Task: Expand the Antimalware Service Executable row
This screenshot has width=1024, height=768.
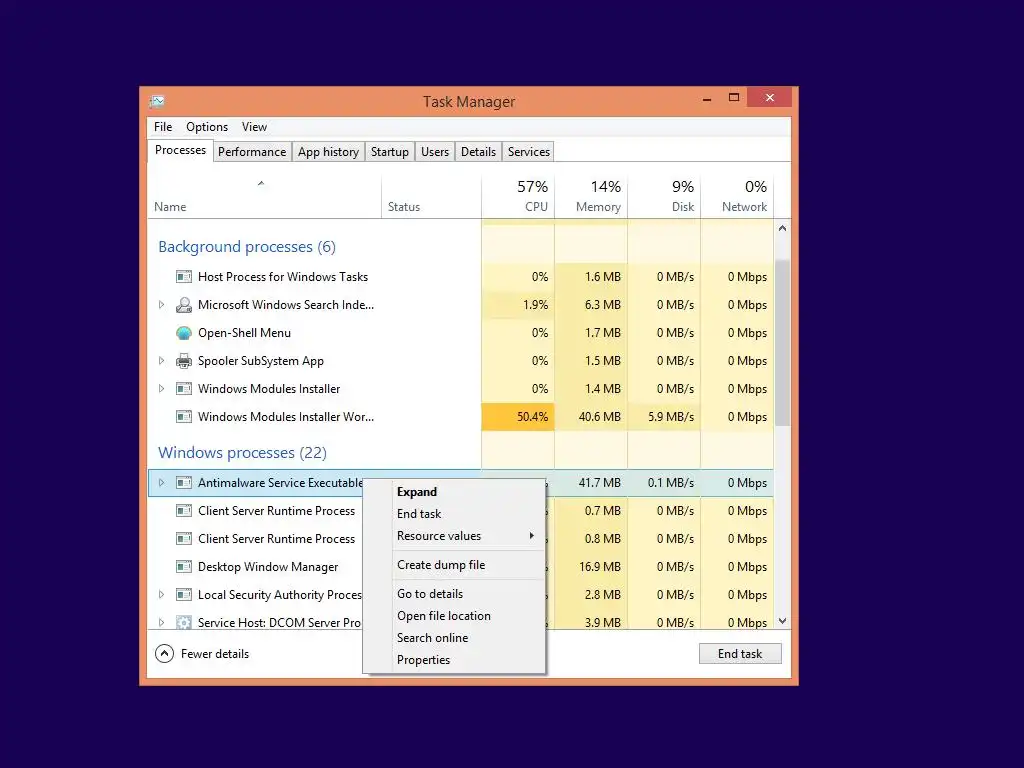Action: click(161, 483)
